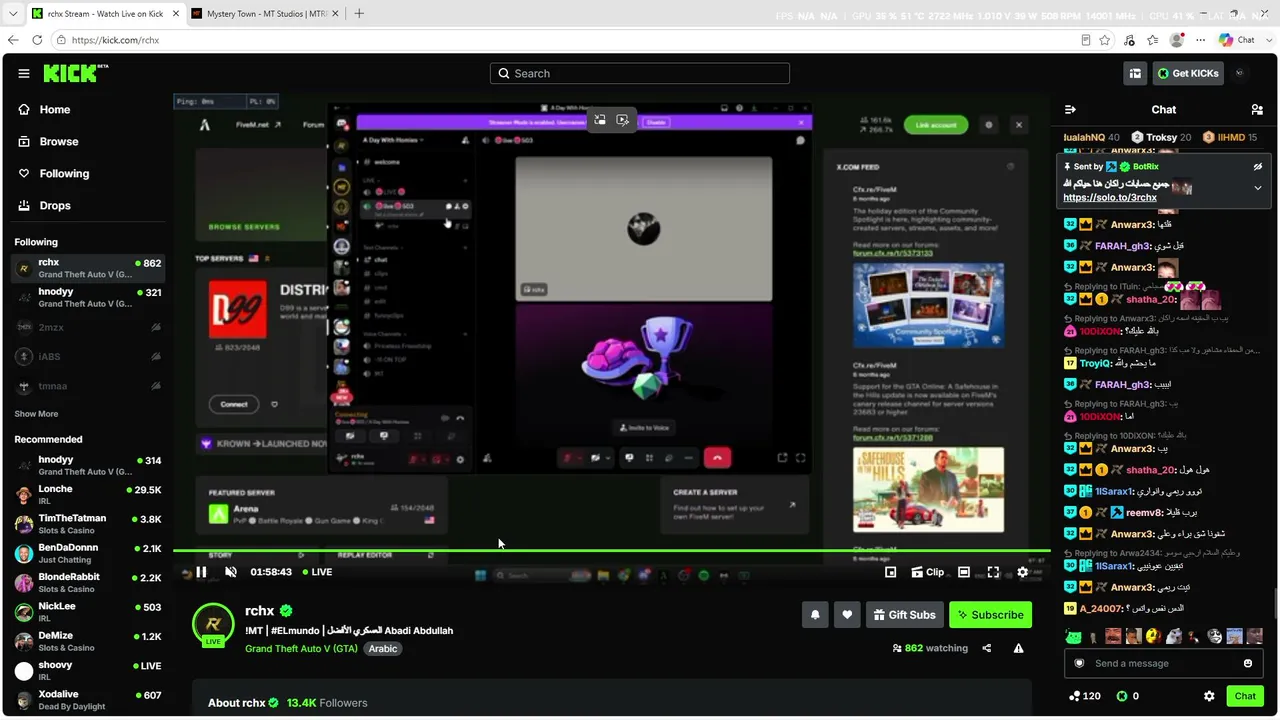The height and width of the screenshot is (720, 1280).
Task: Open the shop icon beside Get KICKs
Action: click(x=1135, y=73)
